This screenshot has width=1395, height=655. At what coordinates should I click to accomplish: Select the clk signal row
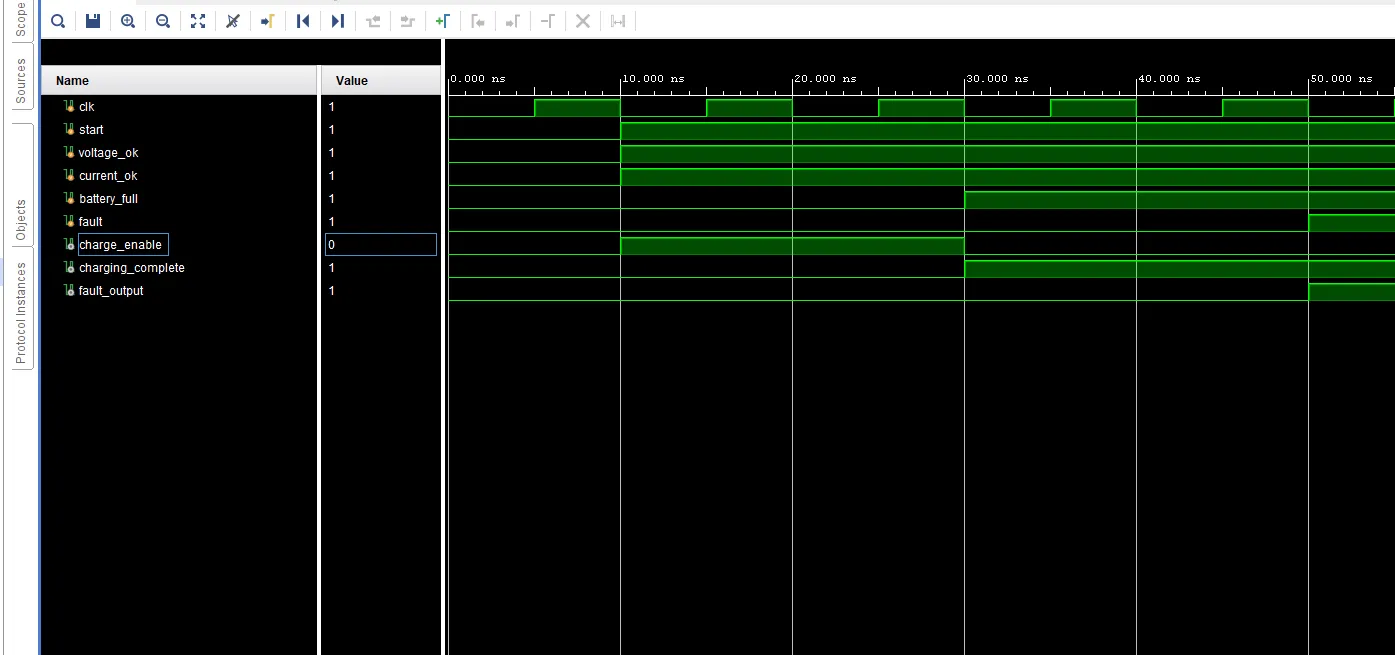coord(180,106)
